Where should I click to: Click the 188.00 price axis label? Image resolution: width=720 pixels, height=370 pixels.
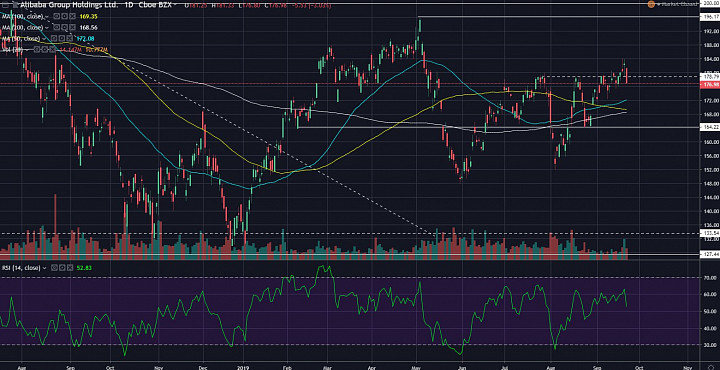pyautogui.click(x=711, y=45)
